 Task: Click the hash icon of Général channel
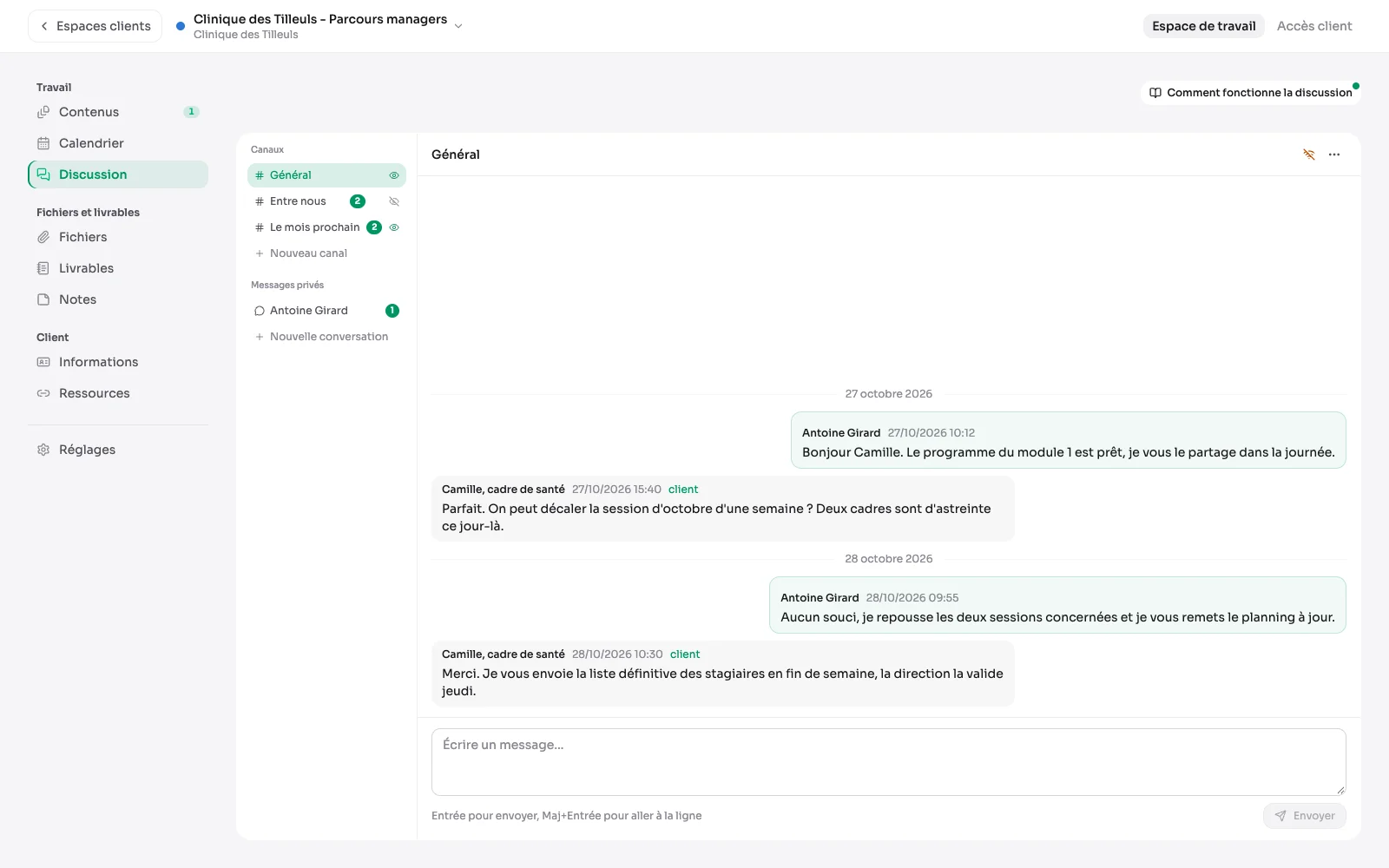[260, 175]
